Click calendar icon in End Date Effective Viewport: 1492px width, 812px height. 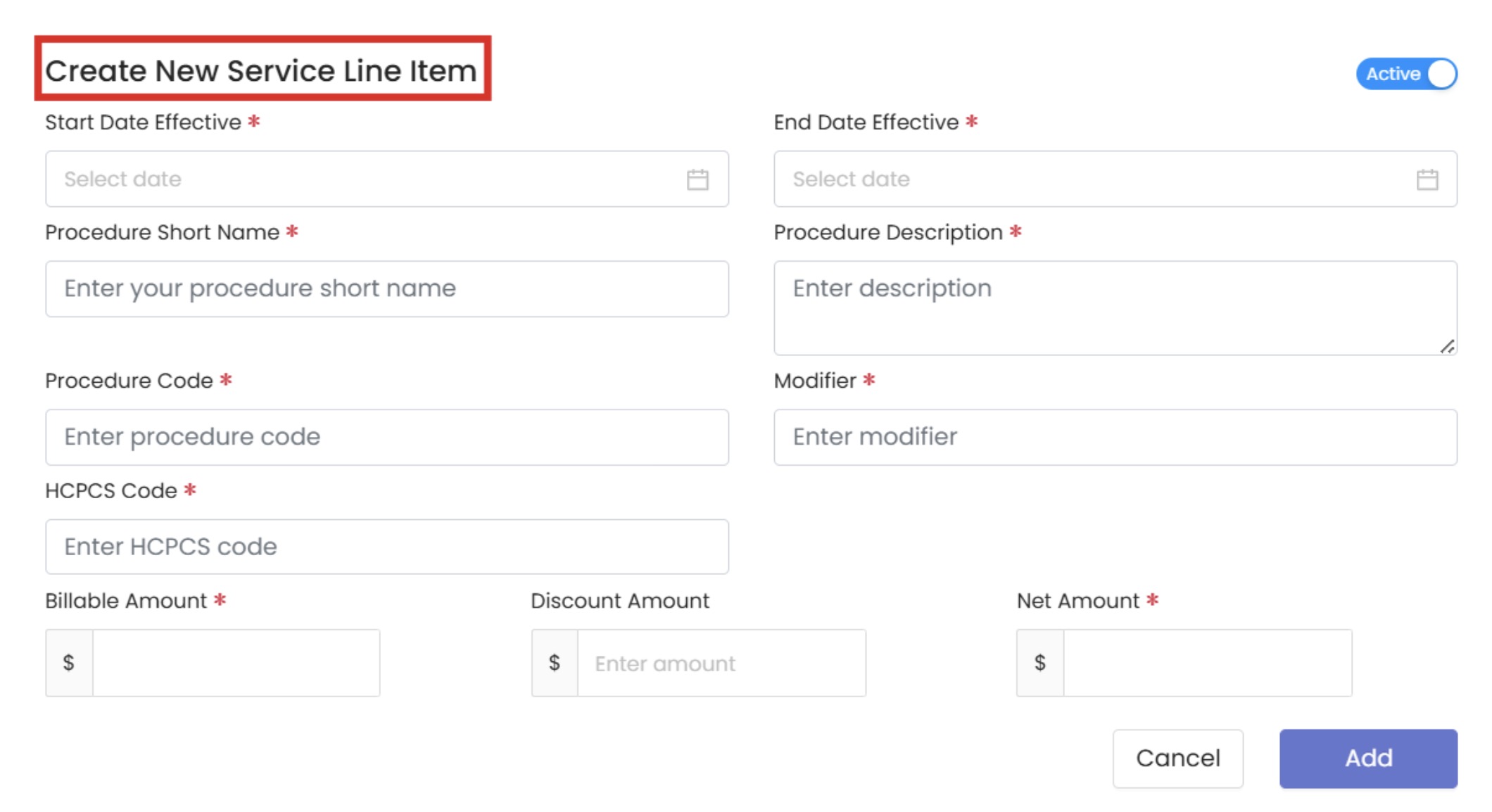[x=1427, y=179]
